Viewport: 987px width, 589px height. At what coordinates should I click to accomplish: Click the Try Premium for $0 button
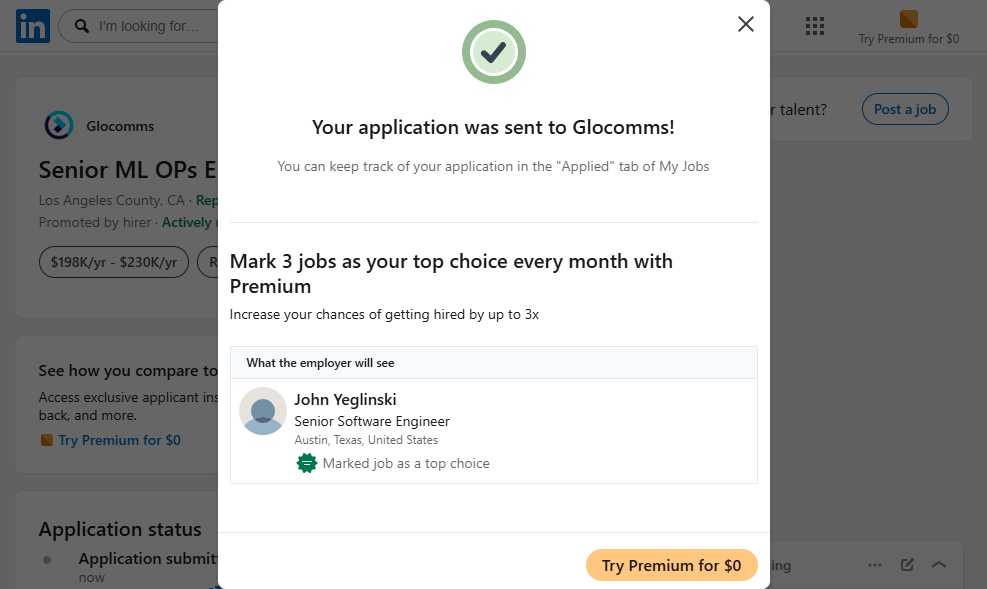(x=671, y=565)
